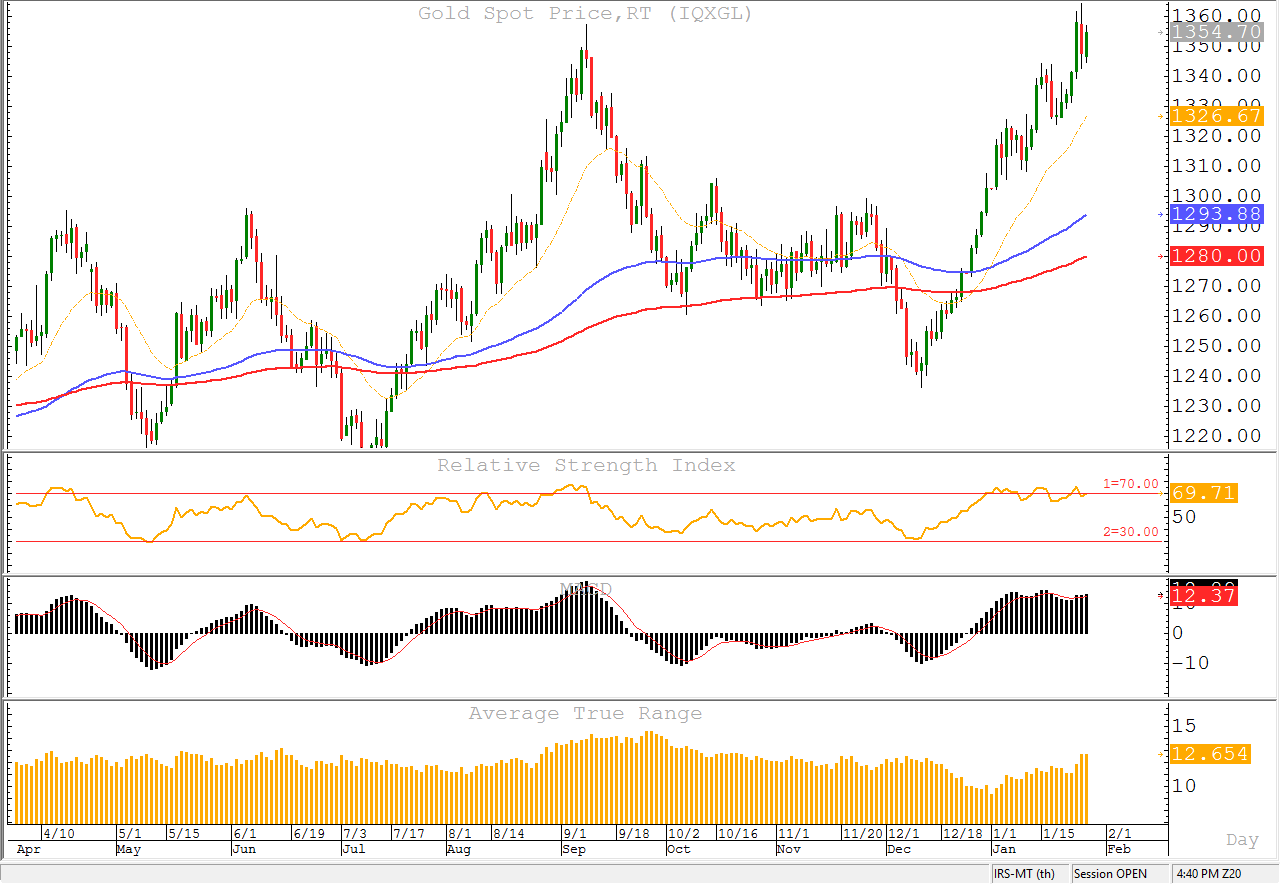The height and width of the screenshot is (884, 1280).
Task: Select the orange 1326.67 moving average value
Action: (1217, 116)
